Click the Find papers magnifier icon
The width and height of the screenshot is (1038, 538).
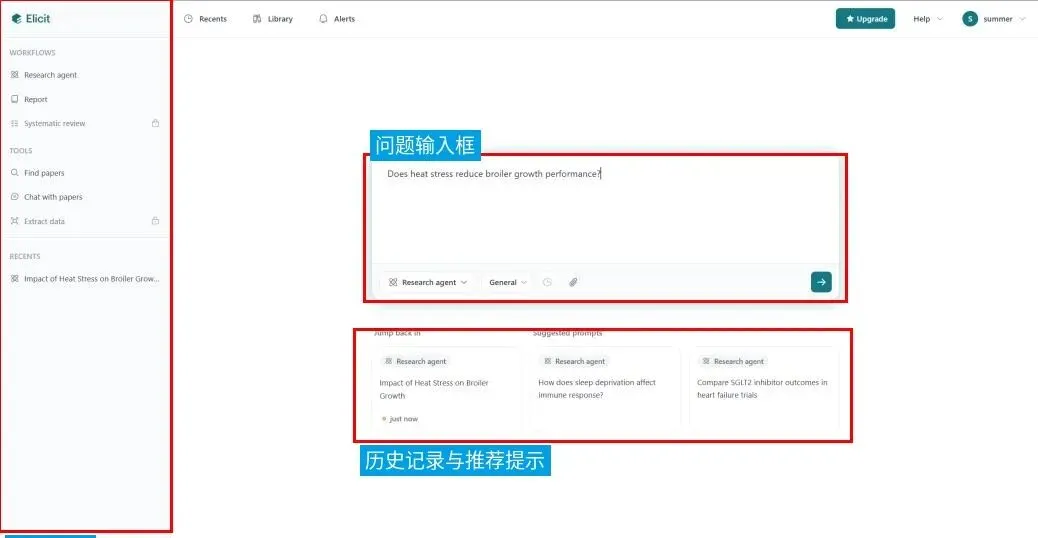(x=15, y=173)
